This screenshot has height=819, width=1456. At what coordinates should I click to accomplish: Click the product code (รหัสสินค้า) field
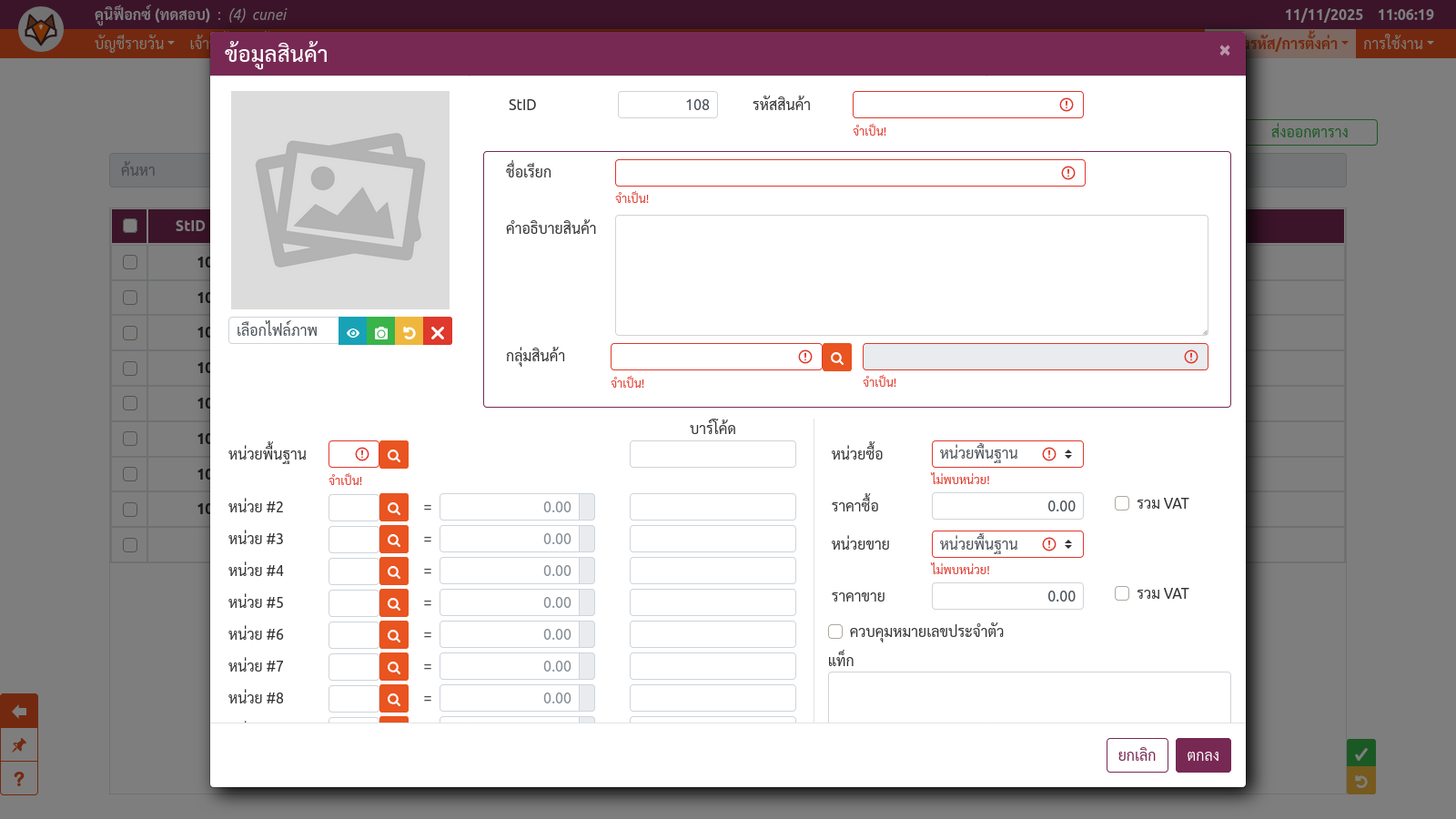[x=955, y=105]
